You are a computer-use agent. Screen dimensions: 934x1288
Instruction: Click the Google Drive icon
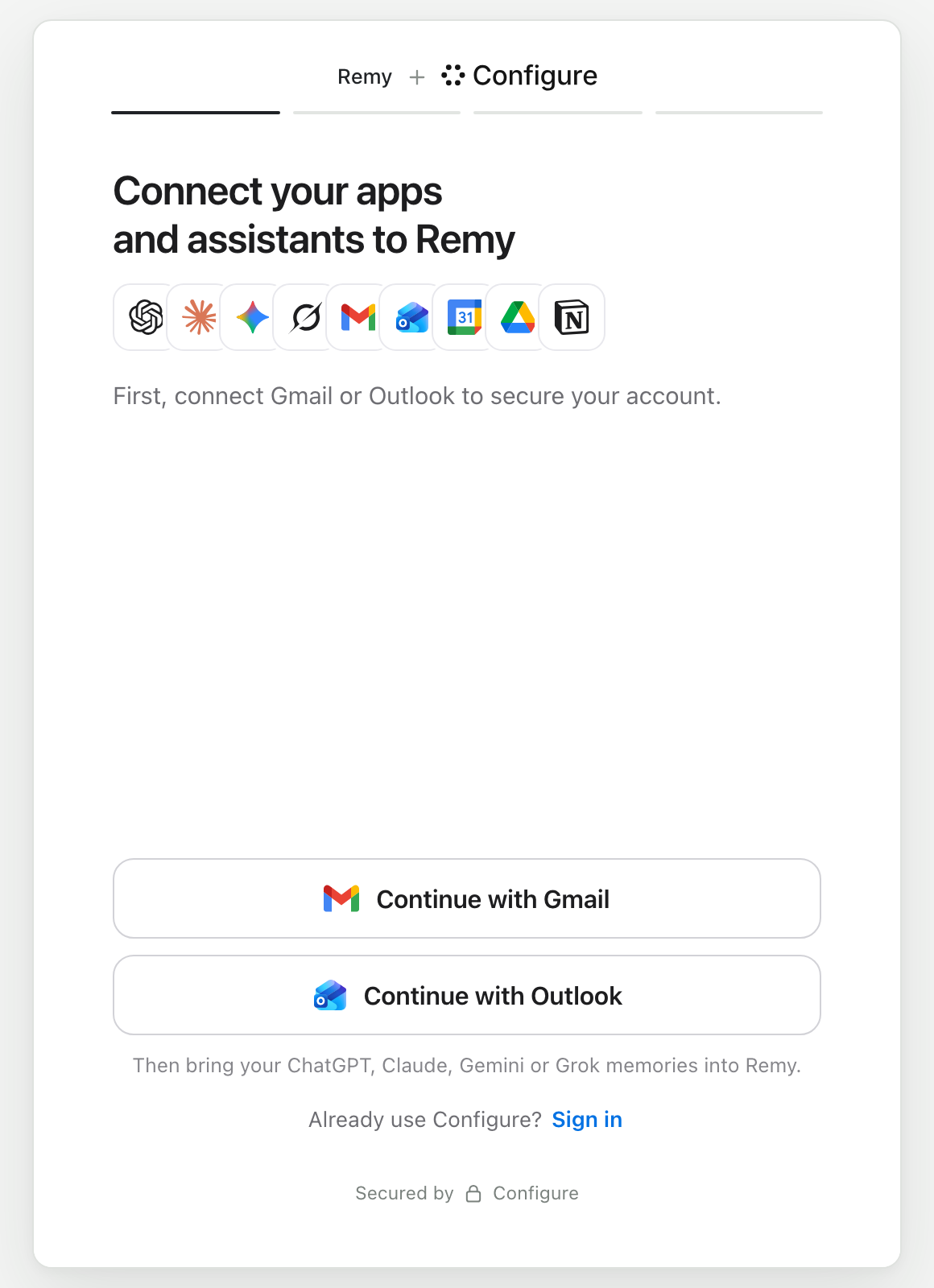[519, 317]
